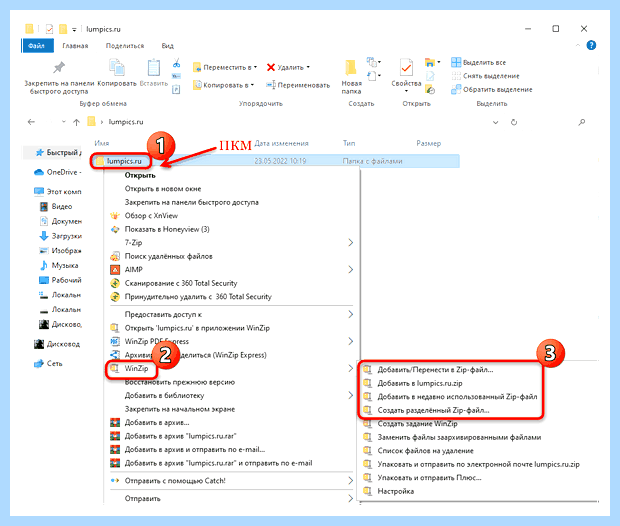
Task: Click the Refresh icon in address bar
Action: click(x=514, y=122)
